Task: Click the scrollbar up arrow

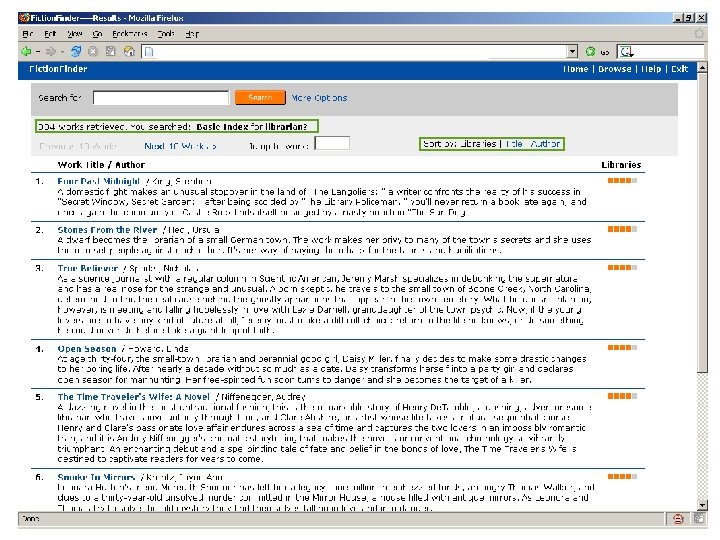Action: point(702,68)
